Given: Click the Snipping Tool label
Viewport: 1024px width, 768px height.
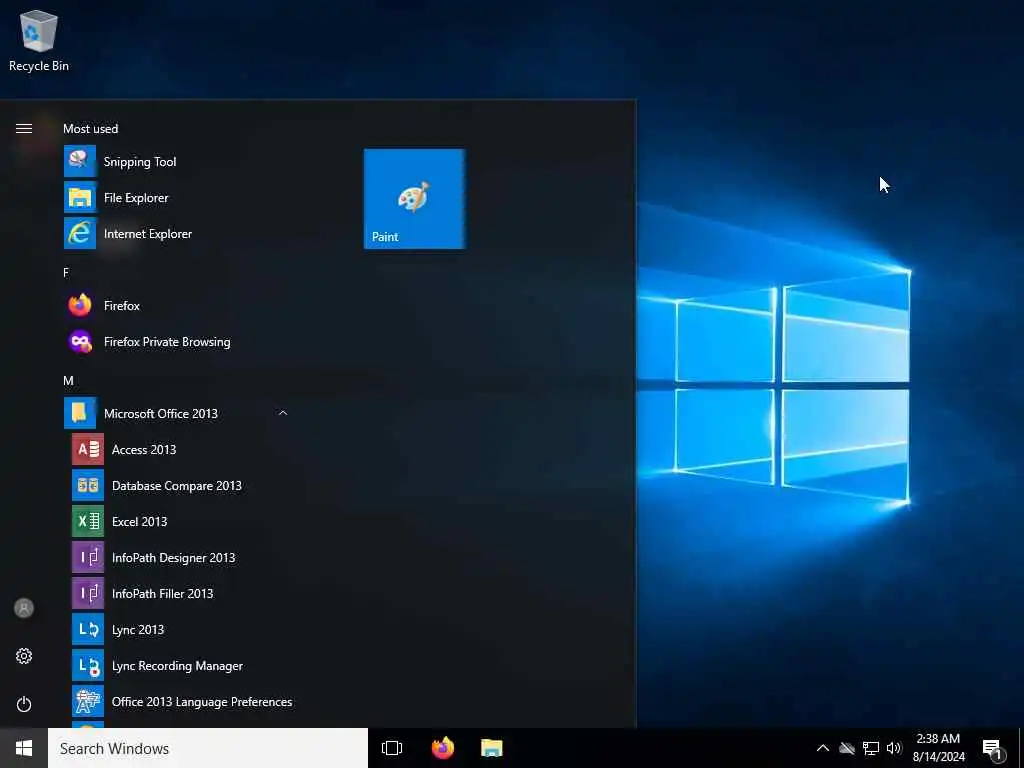Looking at the screenshot, I should coord(140,162).
